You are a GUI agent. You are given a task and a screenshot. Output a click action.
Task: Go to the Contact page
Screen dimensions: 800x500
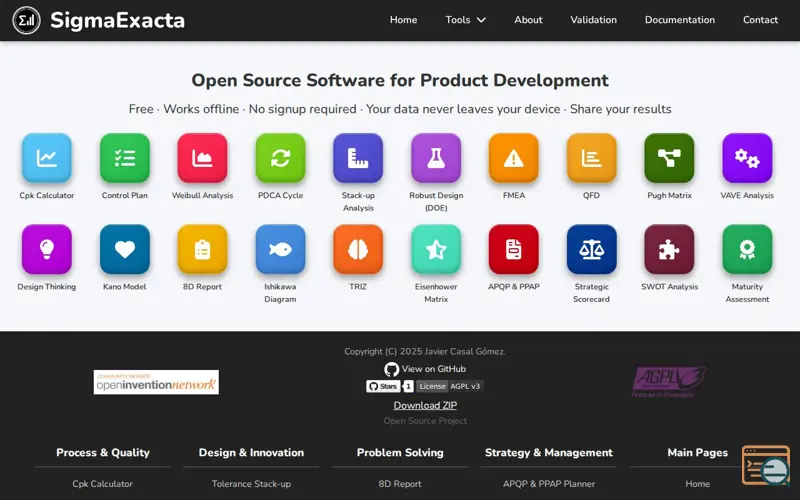click(760, 20)
